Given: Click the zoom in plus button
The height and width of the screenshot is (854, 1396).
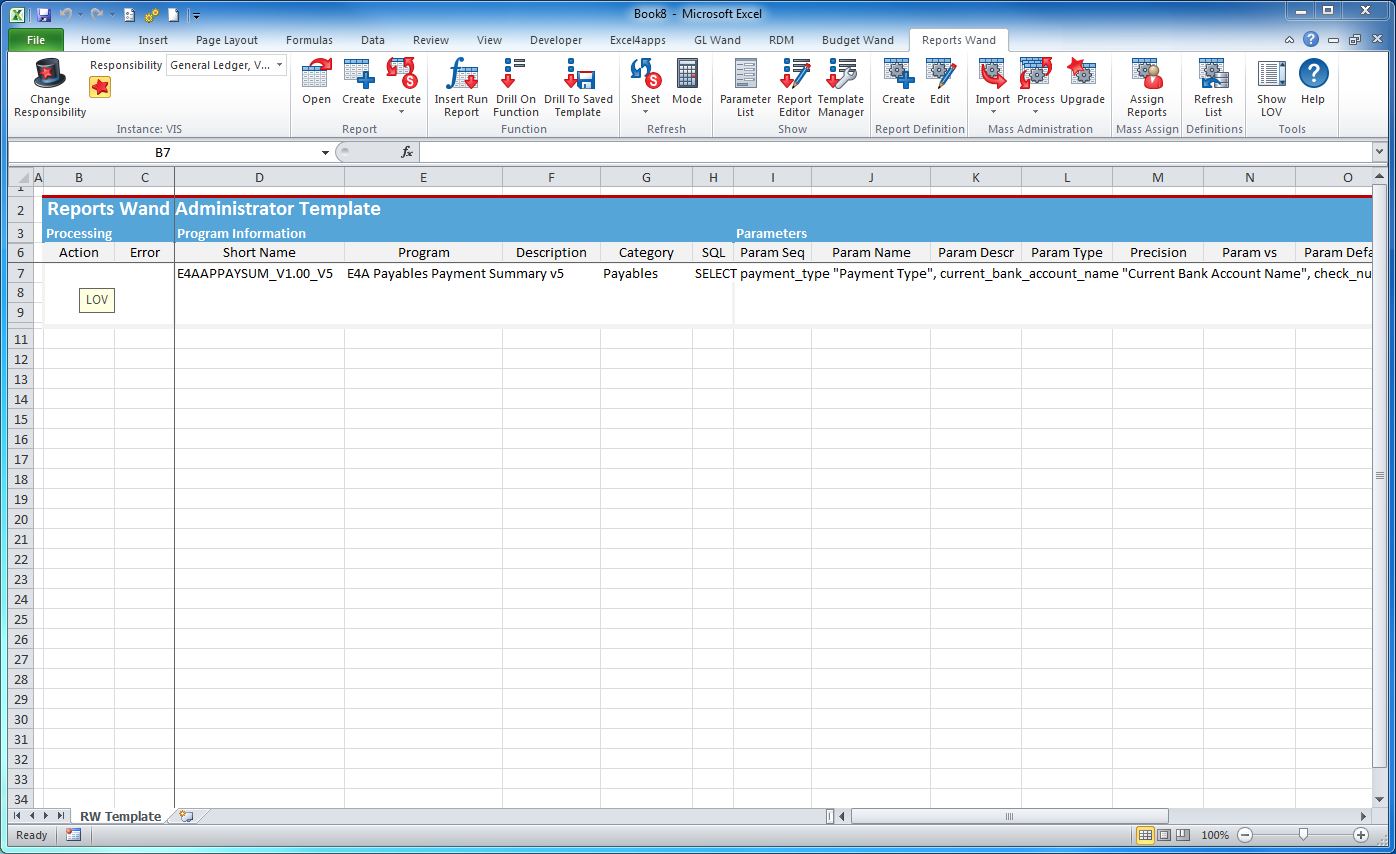Looking at the screenshot, I should coord(1361,835).
